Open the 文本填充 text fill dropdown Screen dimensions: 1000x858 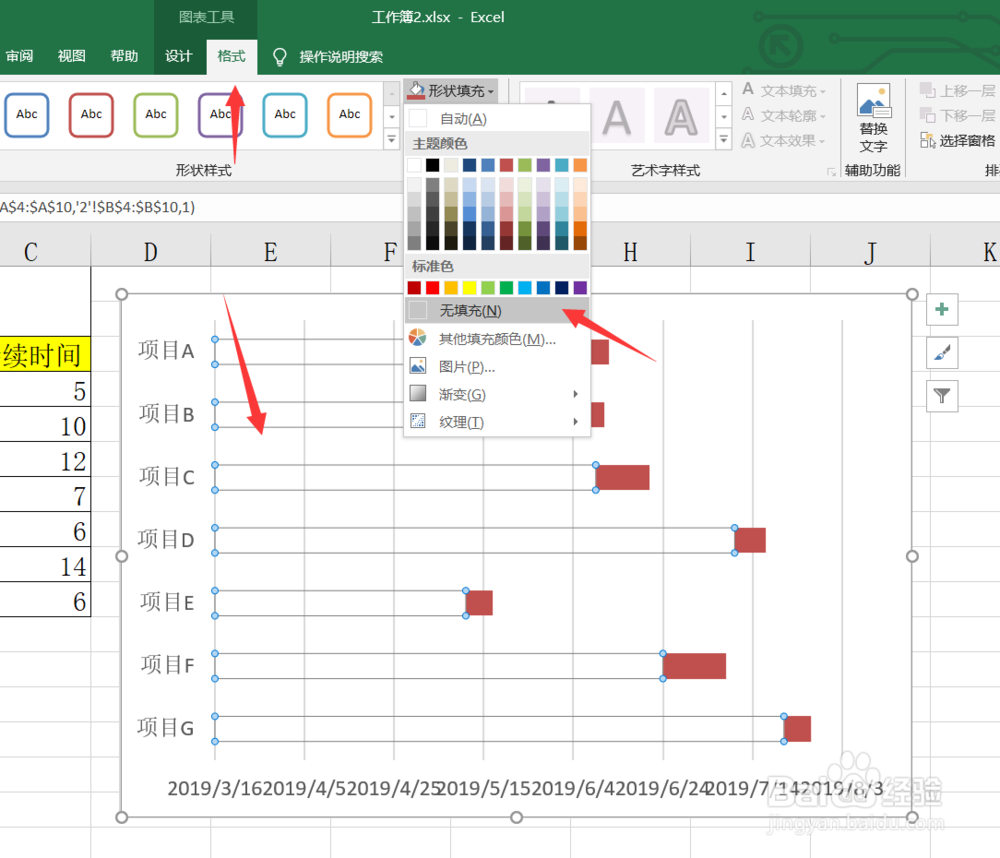click(x=784, y=91)
